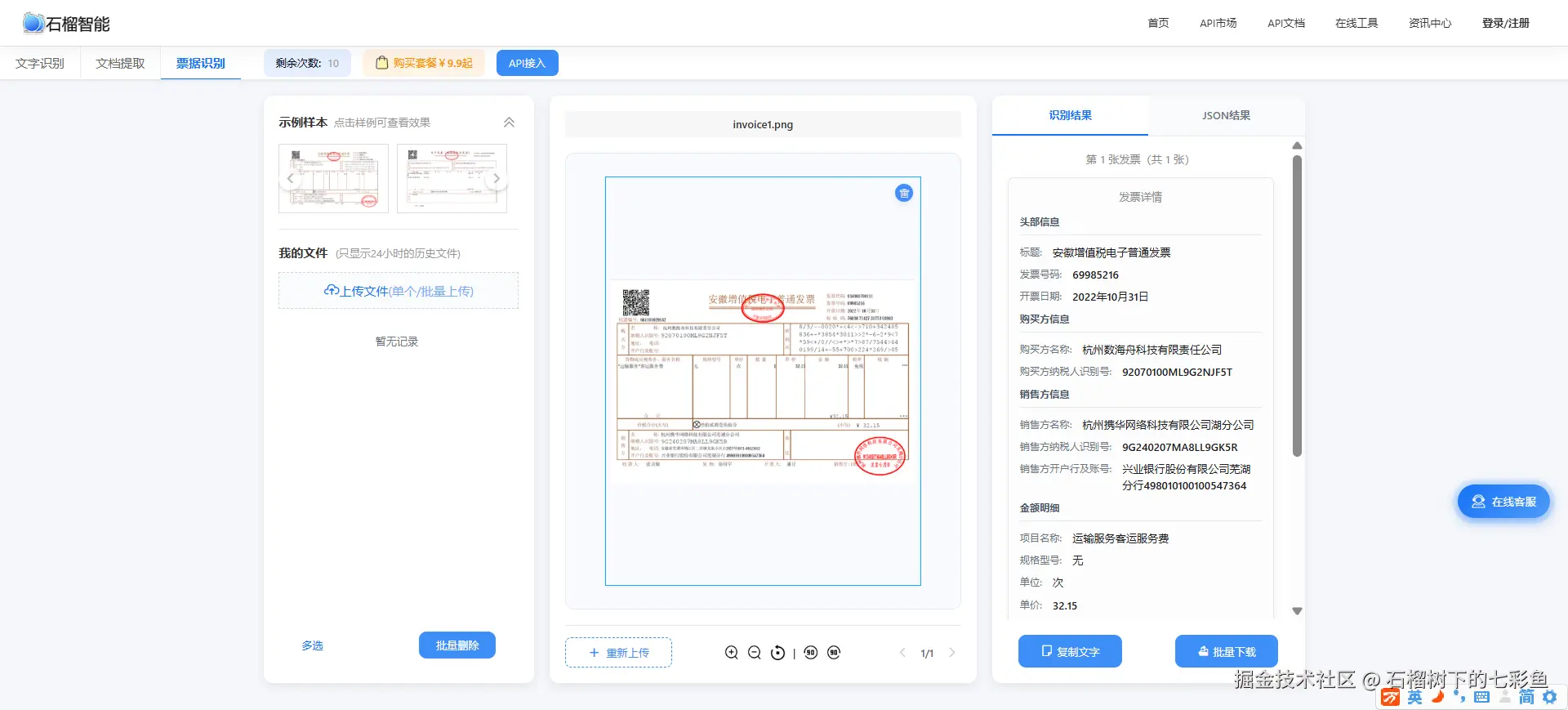Click the 暂无记录 empty record text
The width and height of the screenshot is (1568, 710).
click(397, 342)
